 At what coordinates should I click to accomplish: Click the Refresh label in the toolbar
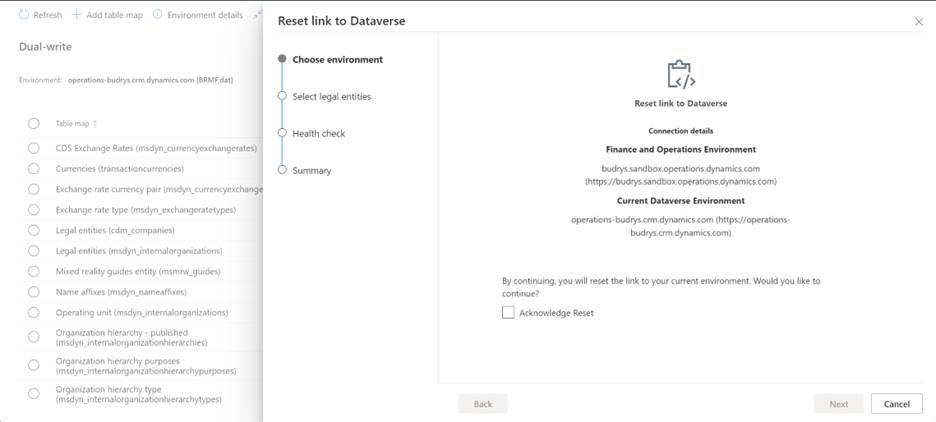point(48,15)
